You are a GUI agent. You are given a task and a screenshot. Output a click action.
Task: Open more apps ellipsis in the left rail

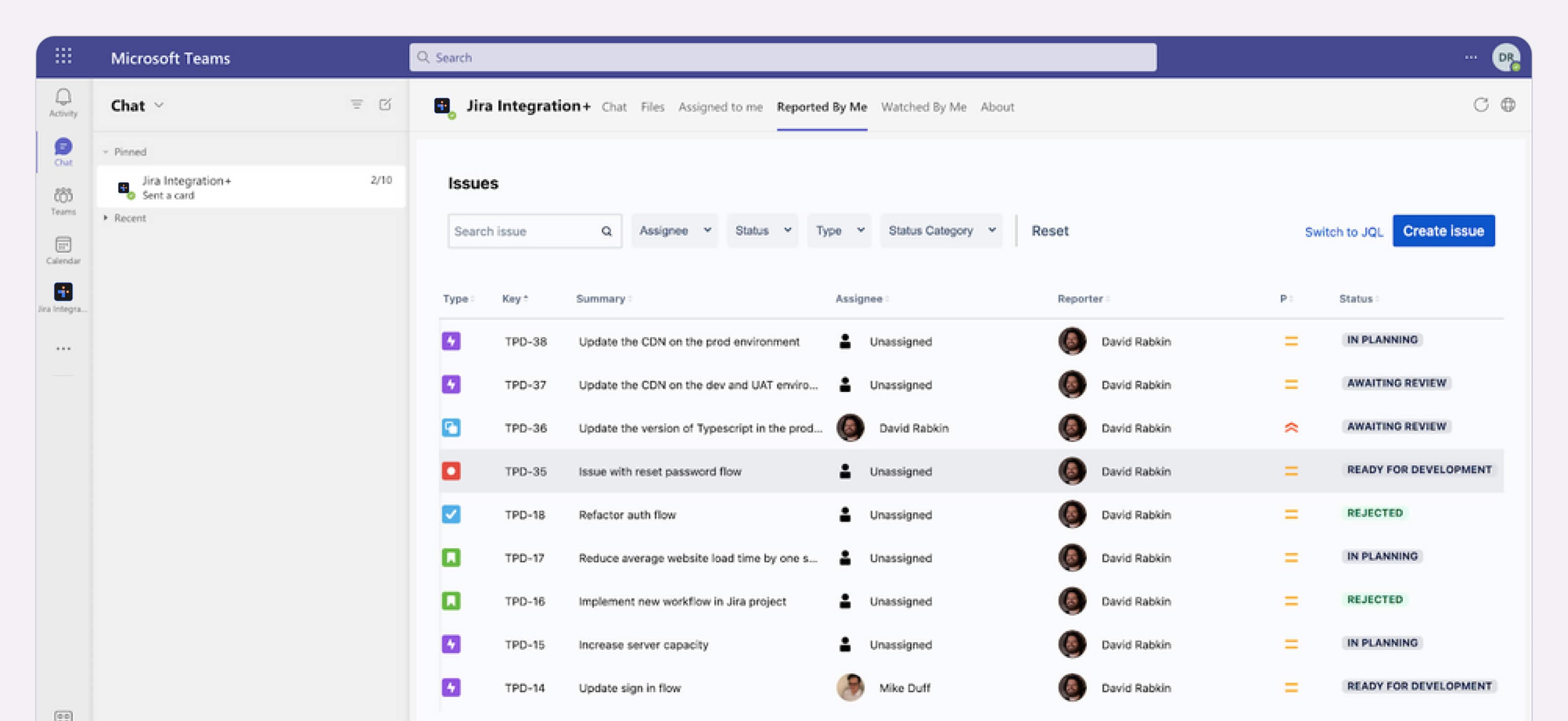coord(63,349)
